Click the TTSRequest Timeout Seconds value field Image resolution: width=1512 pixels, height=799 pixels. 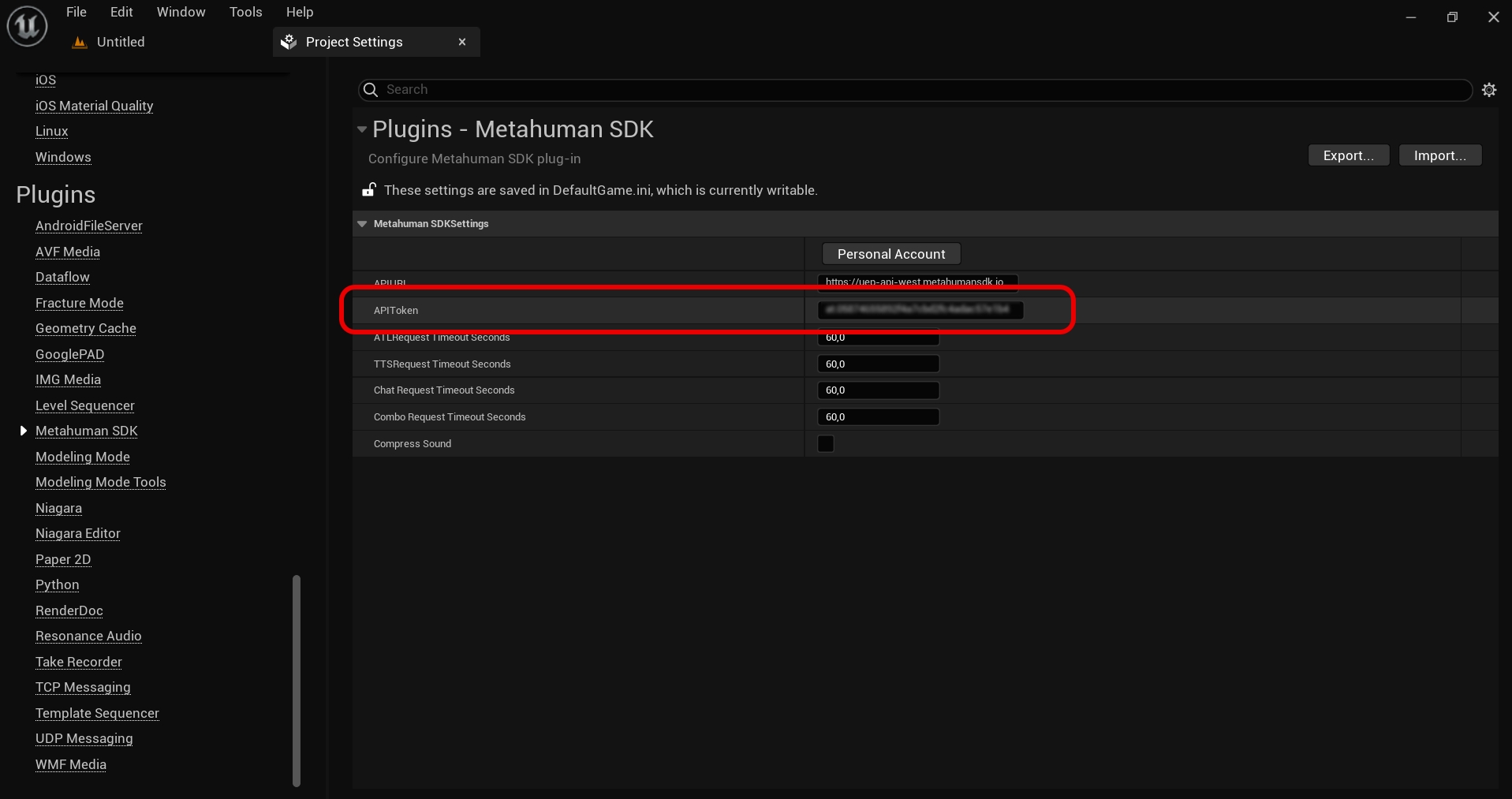click(x=878, y=364)
